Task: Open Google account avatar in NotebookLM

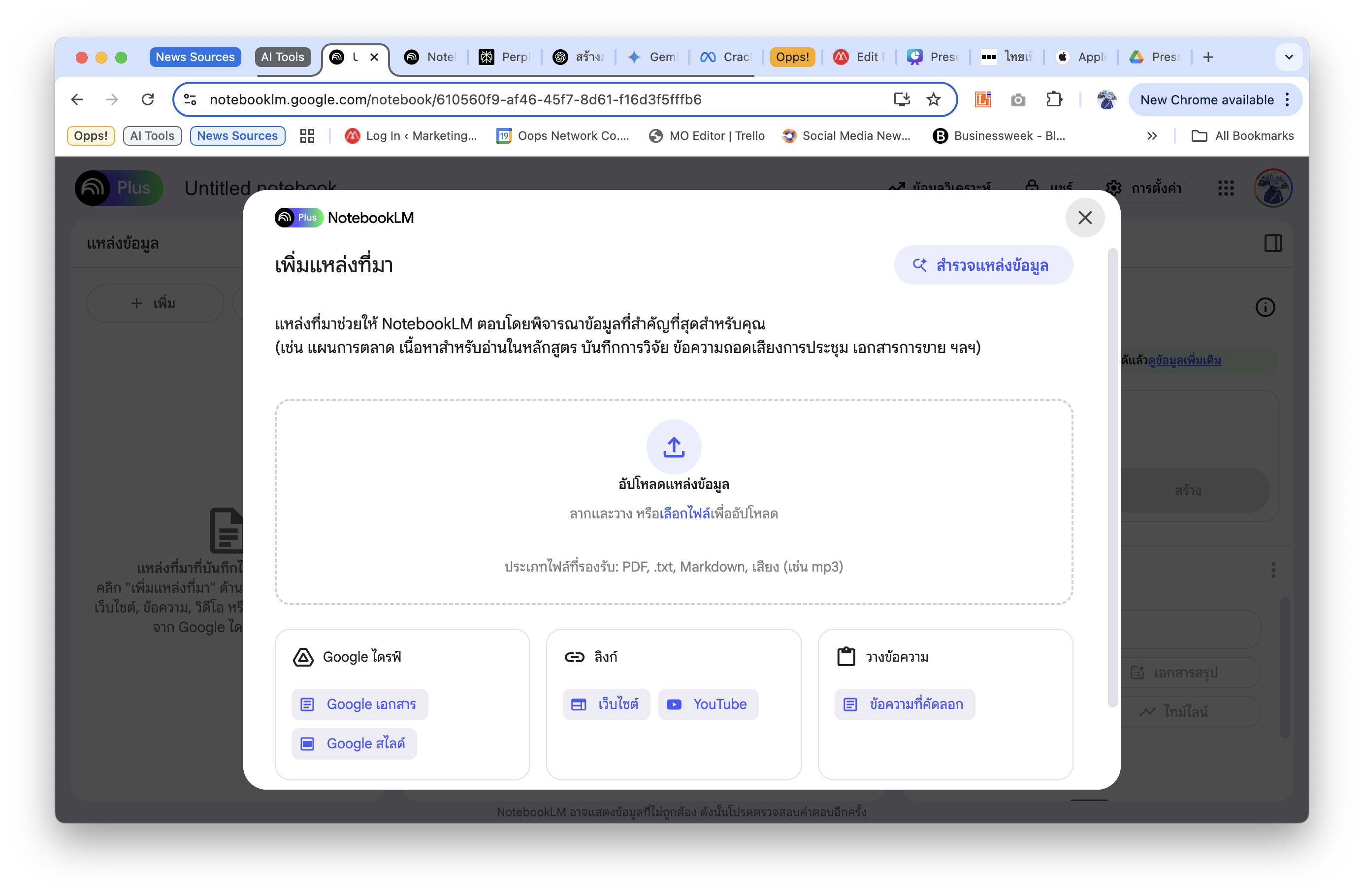Action: click(1273, 188)
